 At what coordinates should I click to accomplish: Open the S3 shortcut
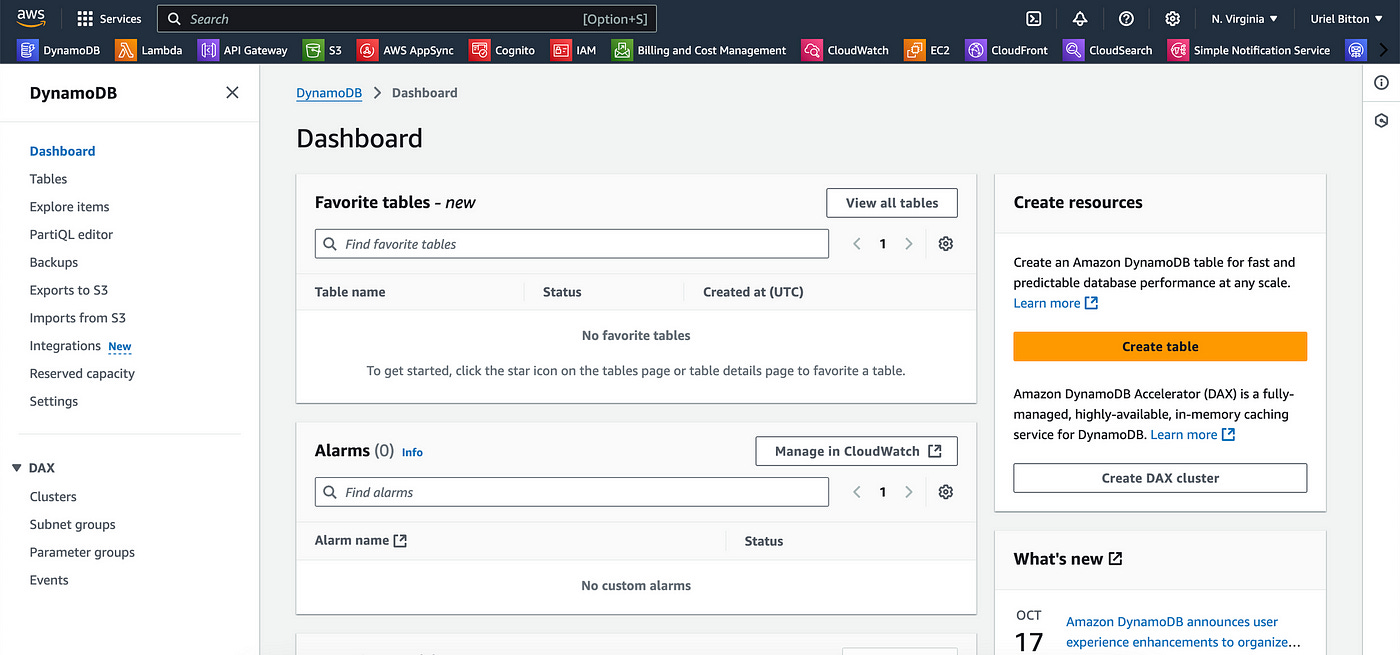pos(323,50)
